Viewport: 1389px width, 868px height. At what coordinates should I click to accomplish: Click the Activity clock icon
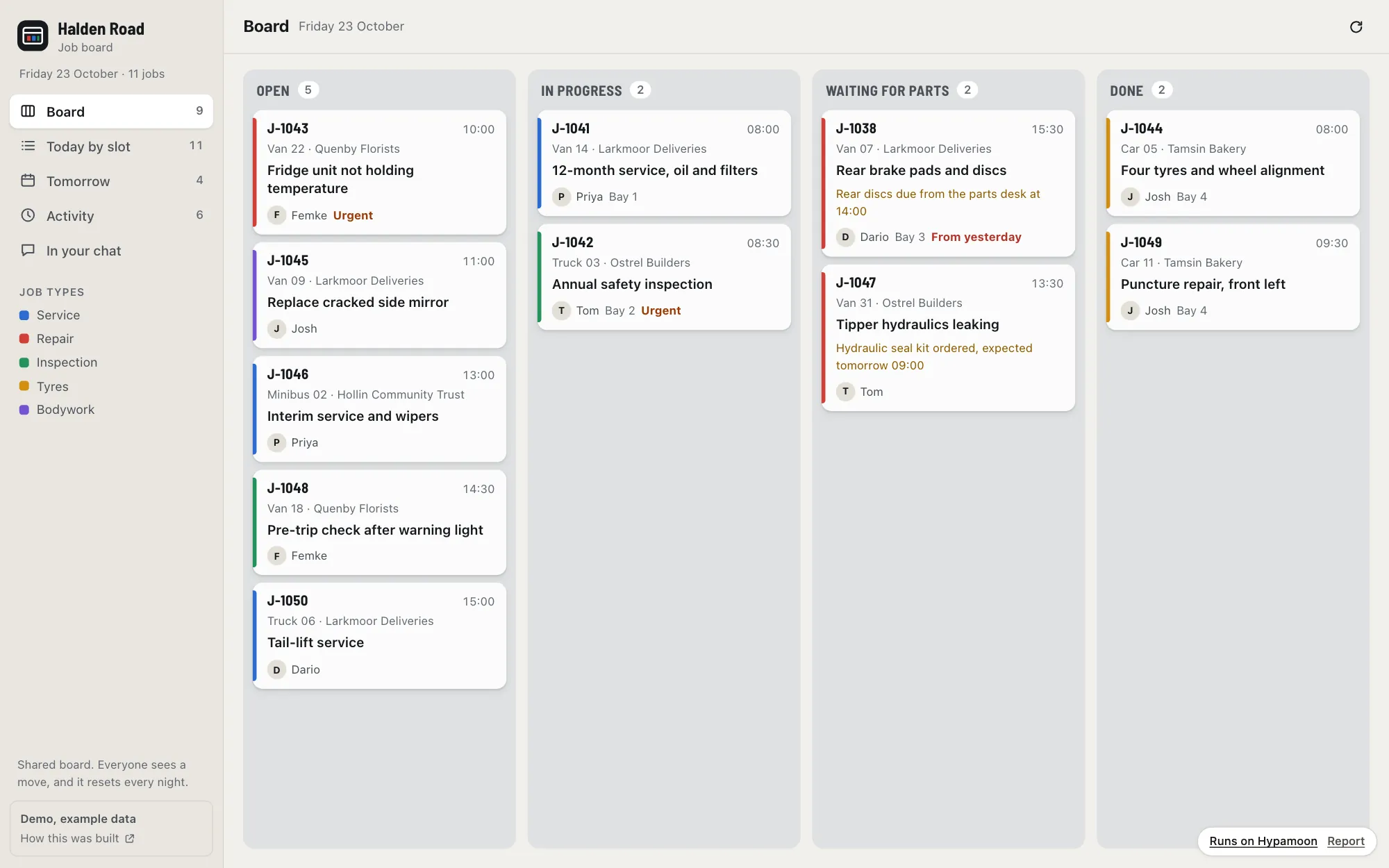(x=28, y=215)
